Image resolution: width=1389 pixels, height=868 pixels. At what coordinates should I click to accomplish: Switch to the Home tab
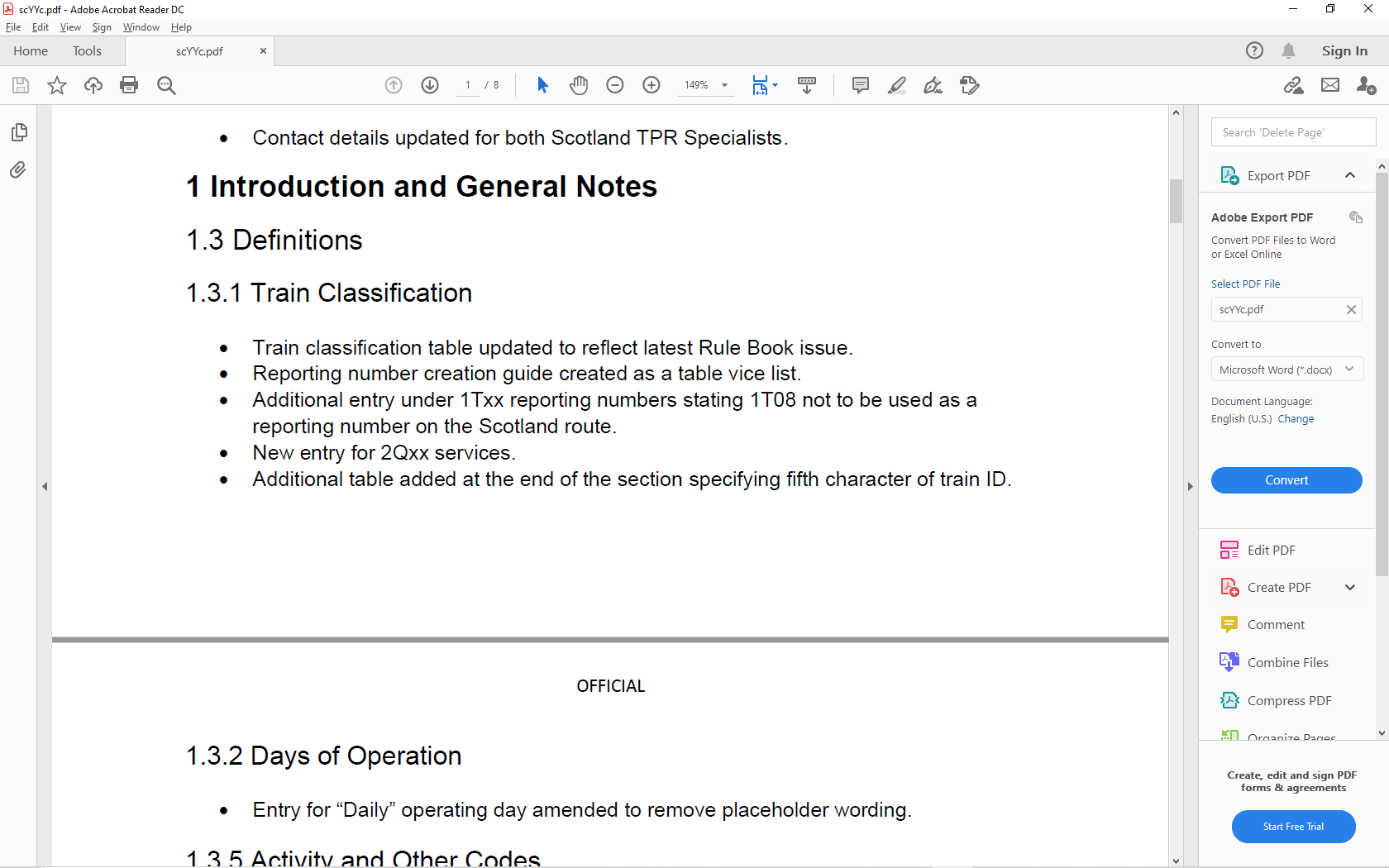(31, 50)
